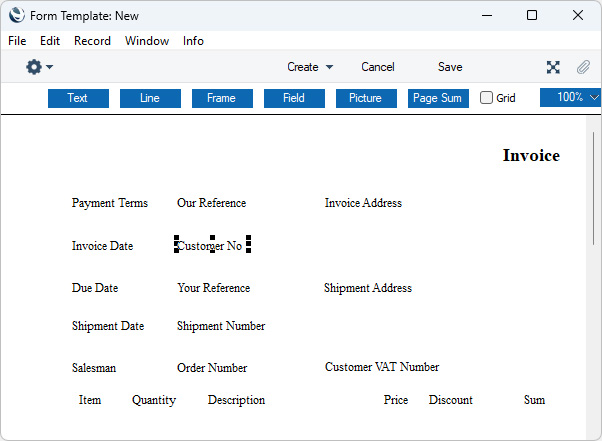The image size is (602, 441).
Task: Click the Cancel button
Action: (378, 67)
